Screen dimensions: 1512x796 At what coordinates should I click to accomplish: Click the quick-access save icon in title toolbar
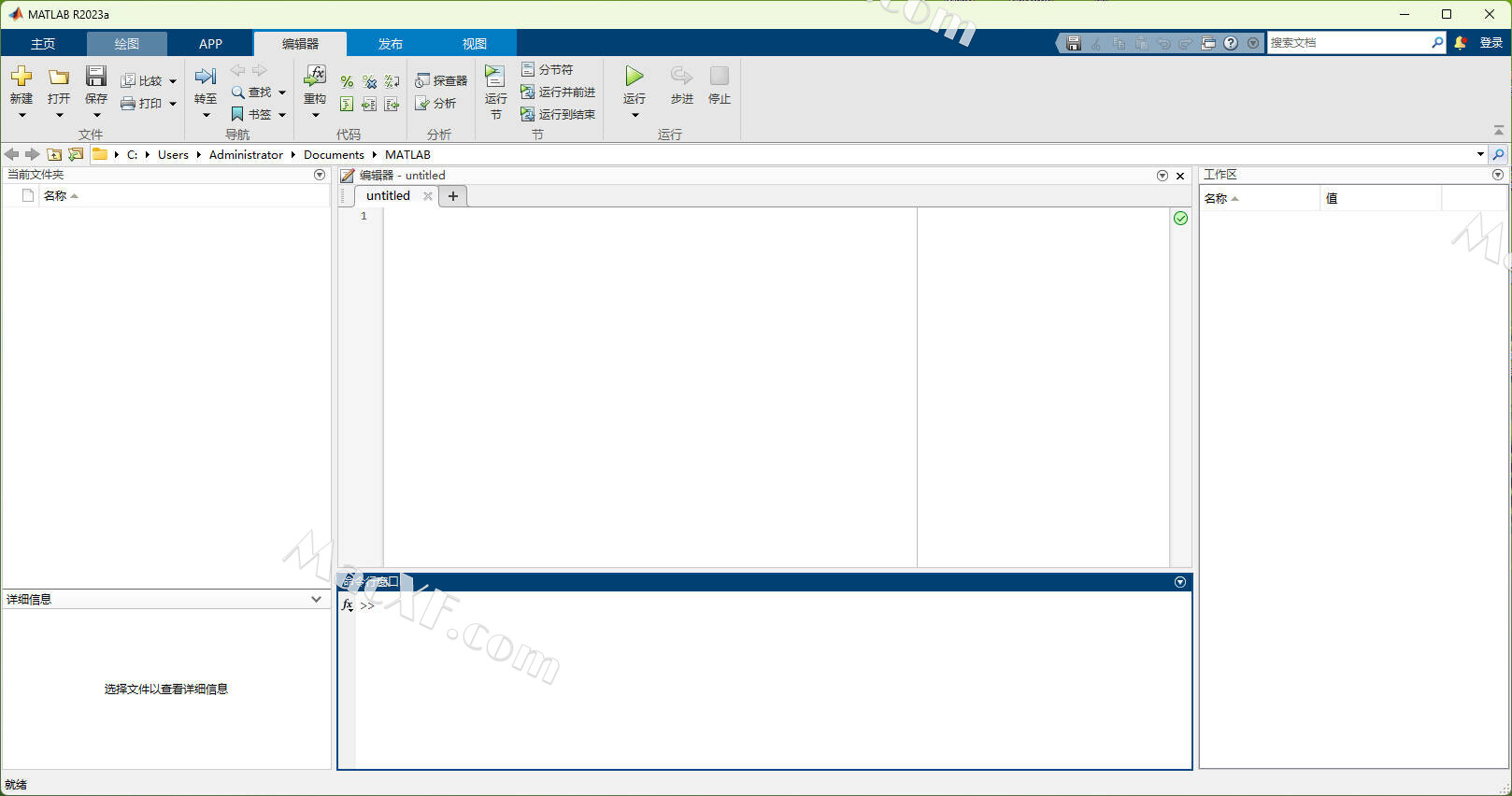[x=1074, y=43]
